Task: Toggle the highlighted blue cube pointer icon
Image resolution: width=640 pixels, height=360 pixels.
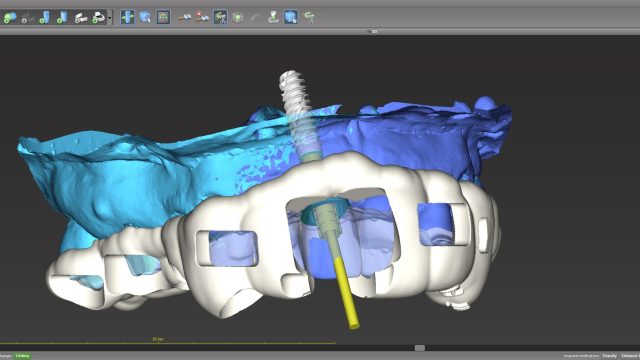Action: click(x=291, y=17)
